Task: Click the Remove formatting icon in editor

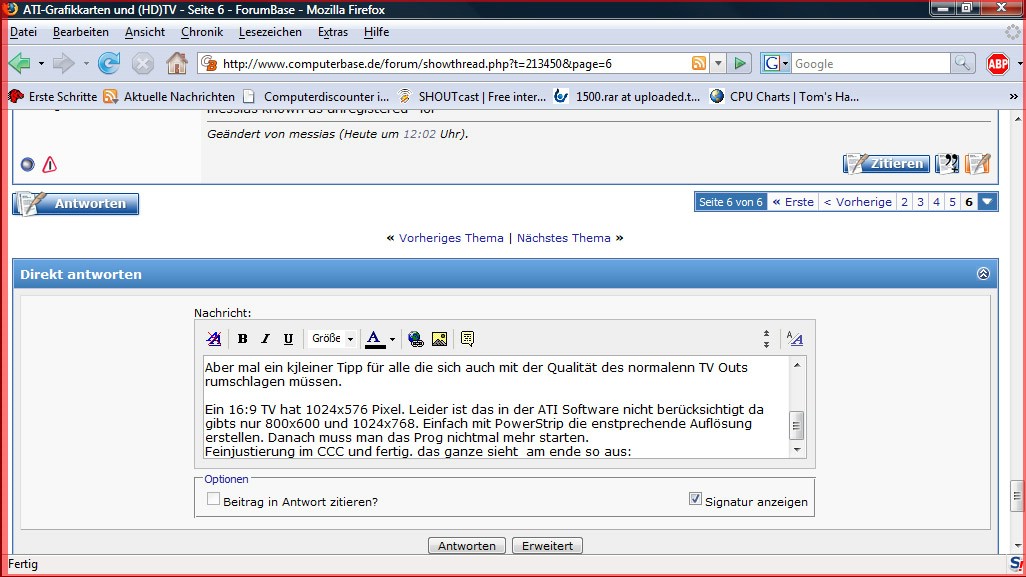Action: click(213, 338)
